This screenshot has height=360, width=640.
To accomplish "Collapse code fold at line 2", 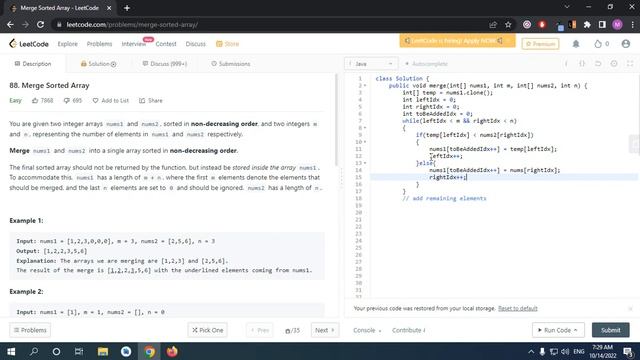I will pos(365,86).
